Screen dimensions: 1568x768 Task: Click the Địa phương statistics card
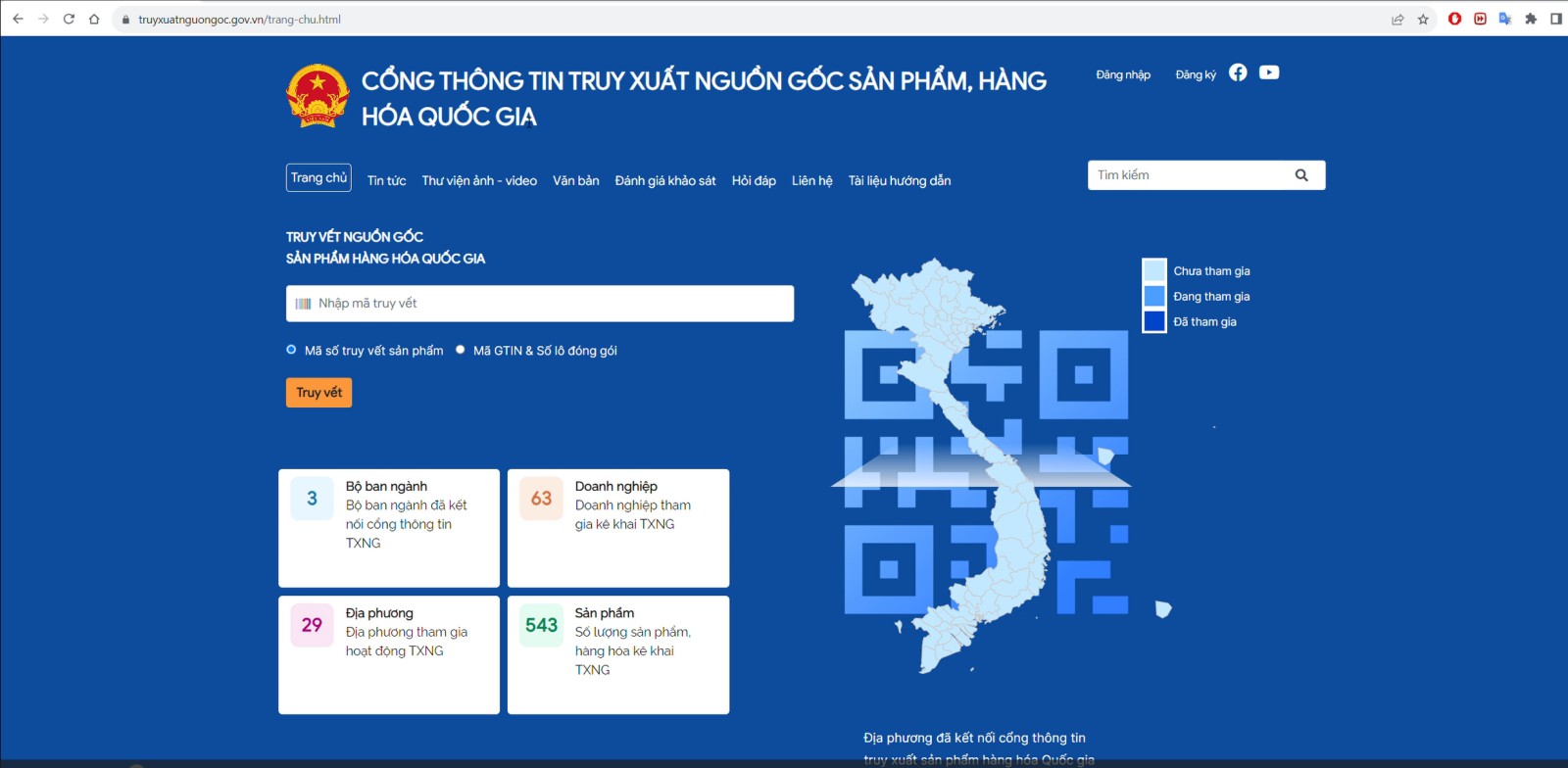click(389, 655)
